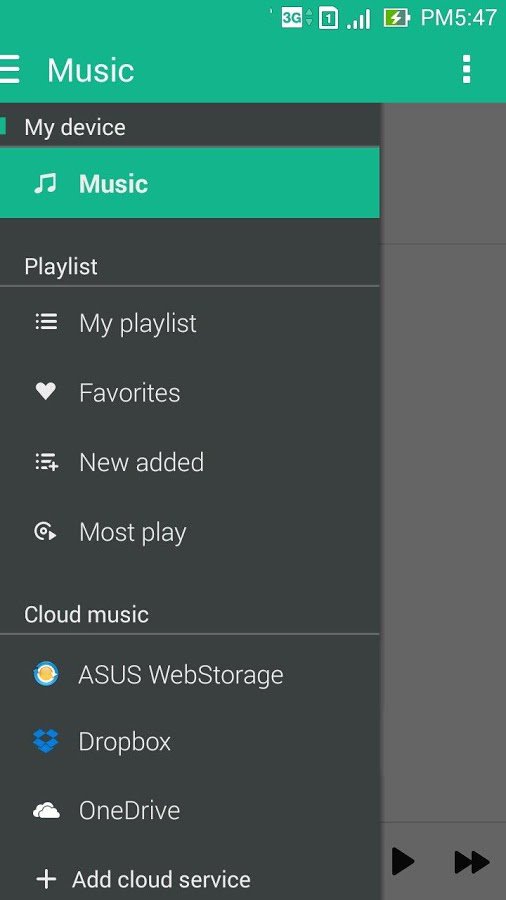Tap the hamburger menu icon
This screenshot has width=506, height=900.
click(10, 69)
